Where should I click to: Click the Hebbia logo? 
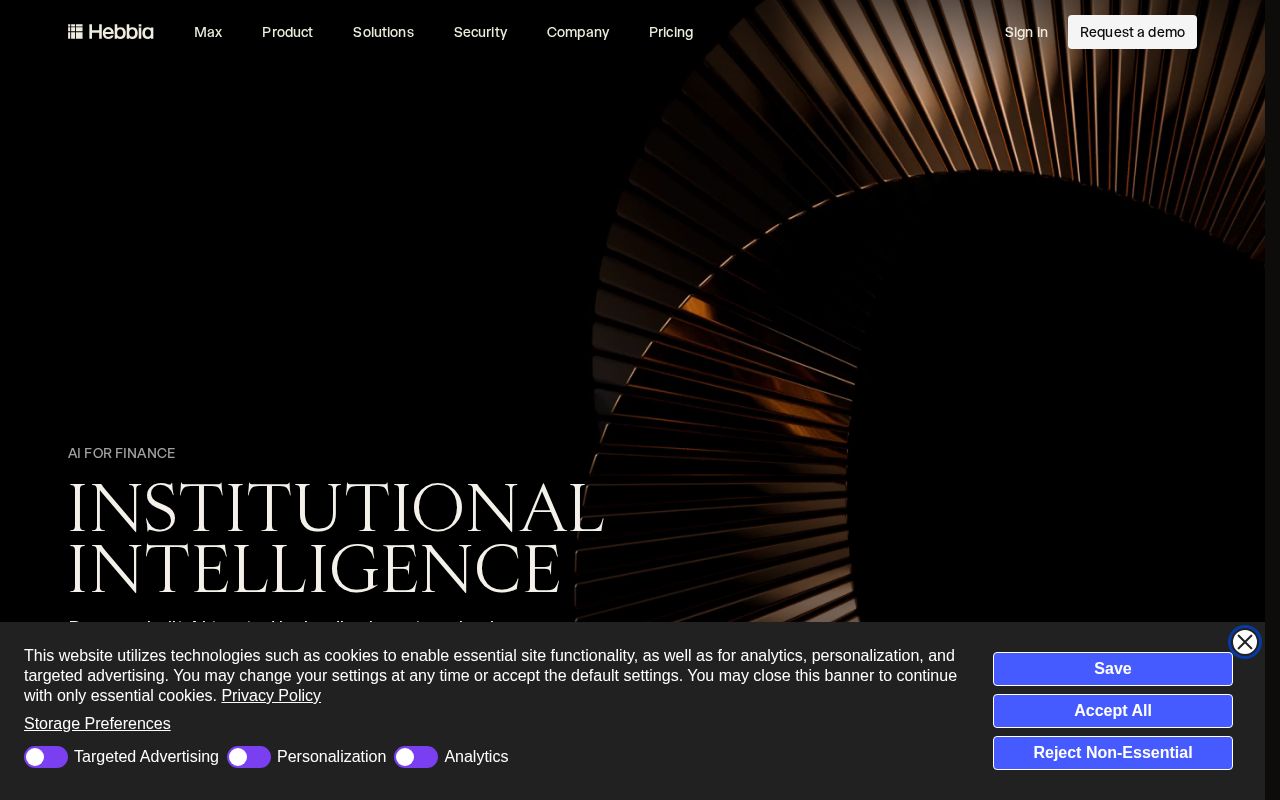(x=111, y=32)
